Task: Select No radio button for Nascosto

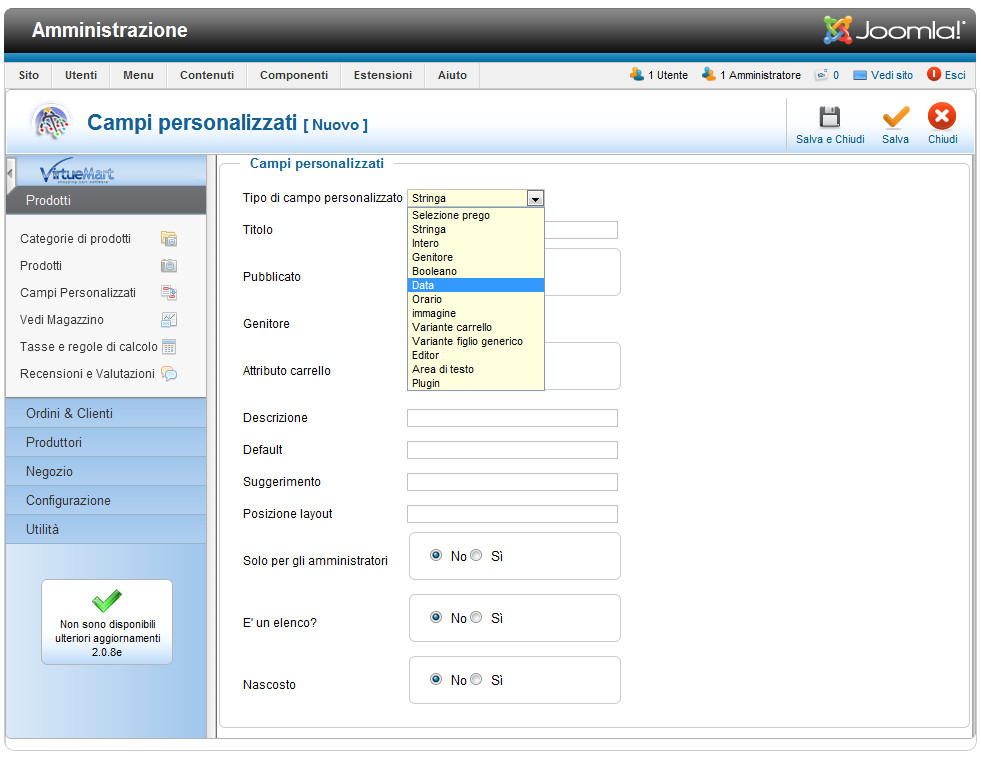Action: (436, 680)
